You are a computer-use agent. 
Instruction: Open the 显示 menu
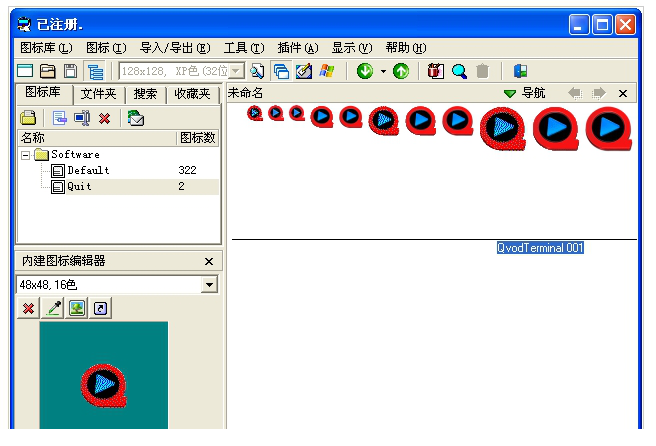coord(351,48)
